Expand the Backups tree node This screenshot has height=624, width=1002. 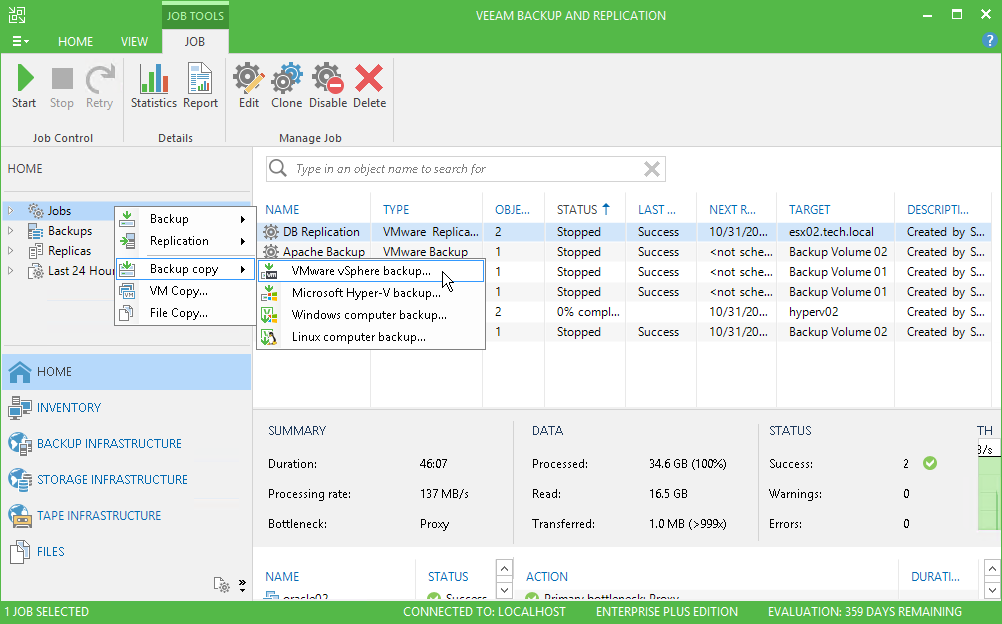click(x=11, y=231)
